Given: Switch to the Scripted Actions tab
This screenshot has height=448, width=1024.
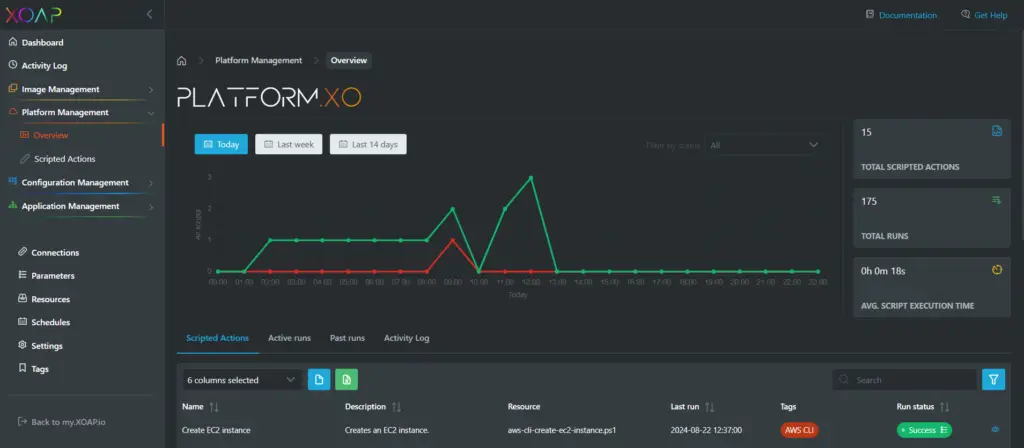Looking at the screenshot, I should [x=217, y=338].
